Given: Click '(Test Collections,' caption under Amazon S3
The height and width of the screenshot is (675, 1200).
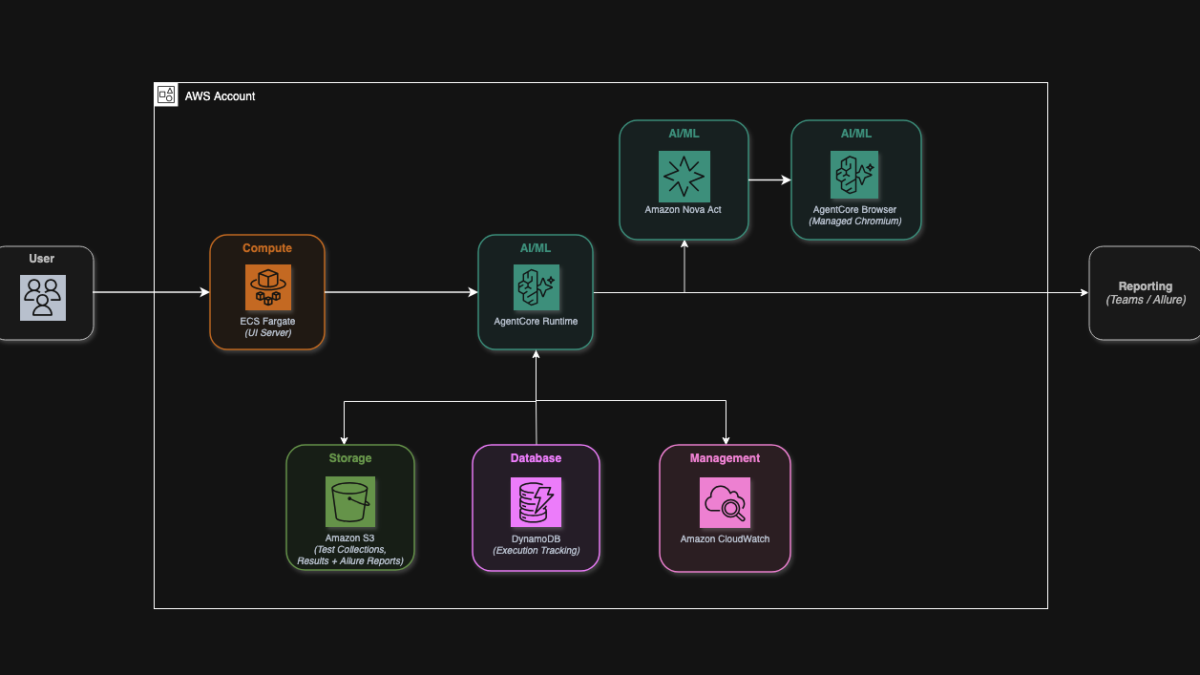Looking at the screenshot, I should click(350, 550).
